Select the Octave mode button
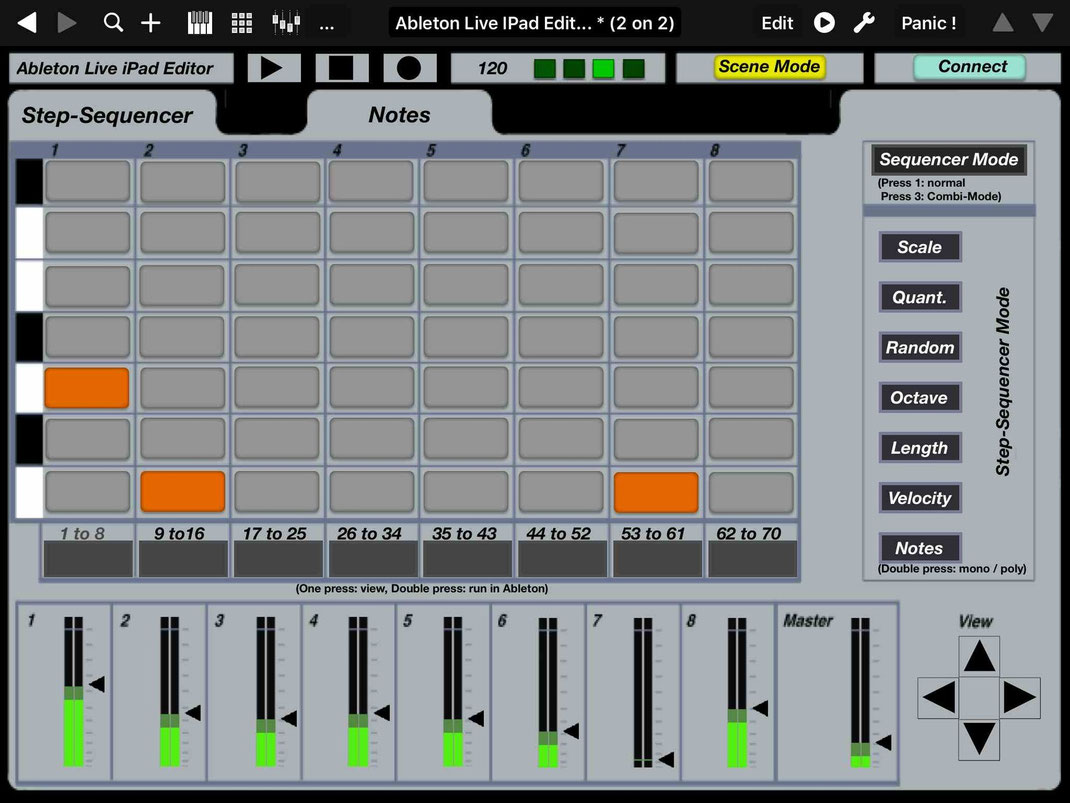Screen dimensions: 1070x803 coord(920,398)
